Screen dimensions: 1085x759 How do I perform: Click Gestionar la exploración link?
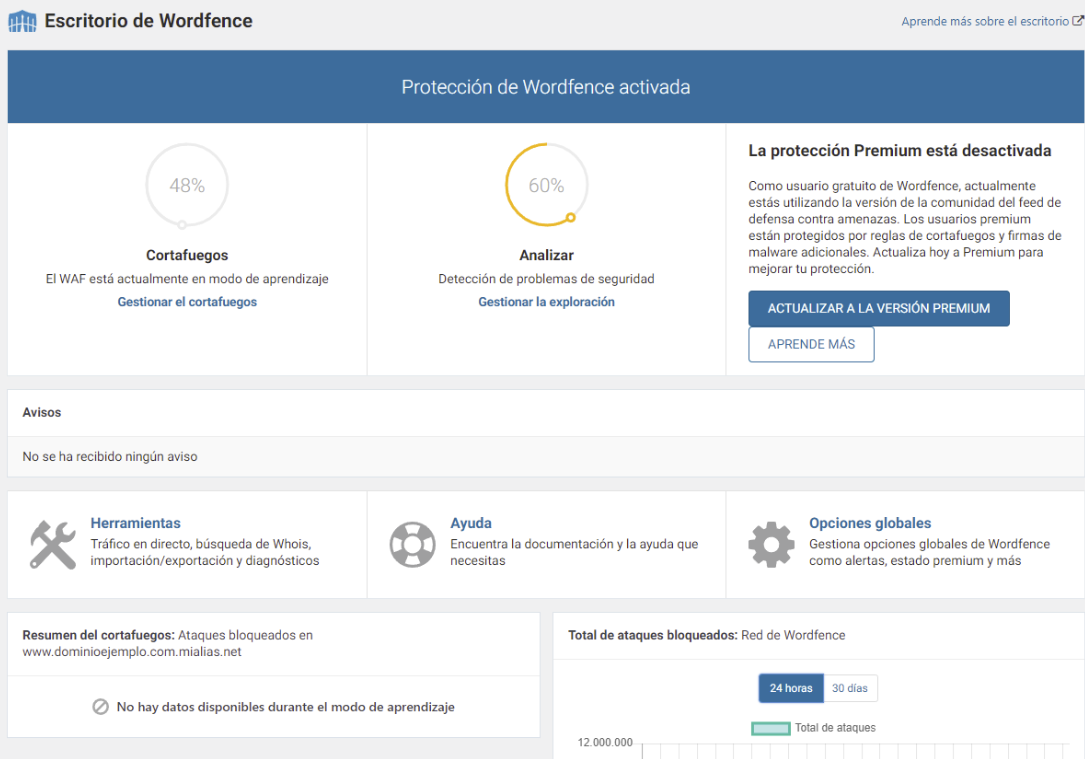pos(546,302)
